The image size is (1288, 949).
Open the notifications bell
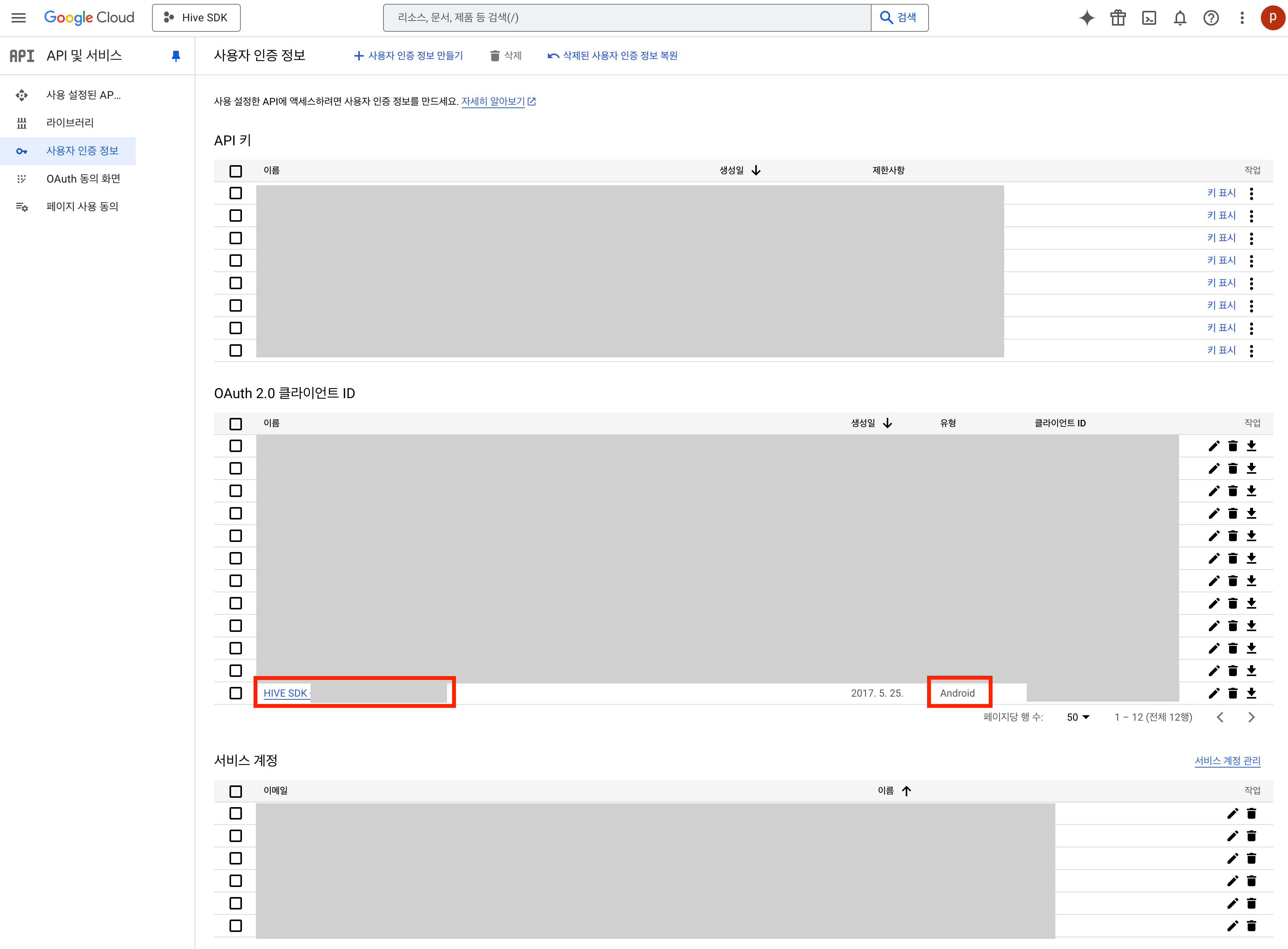point(1179,18)
